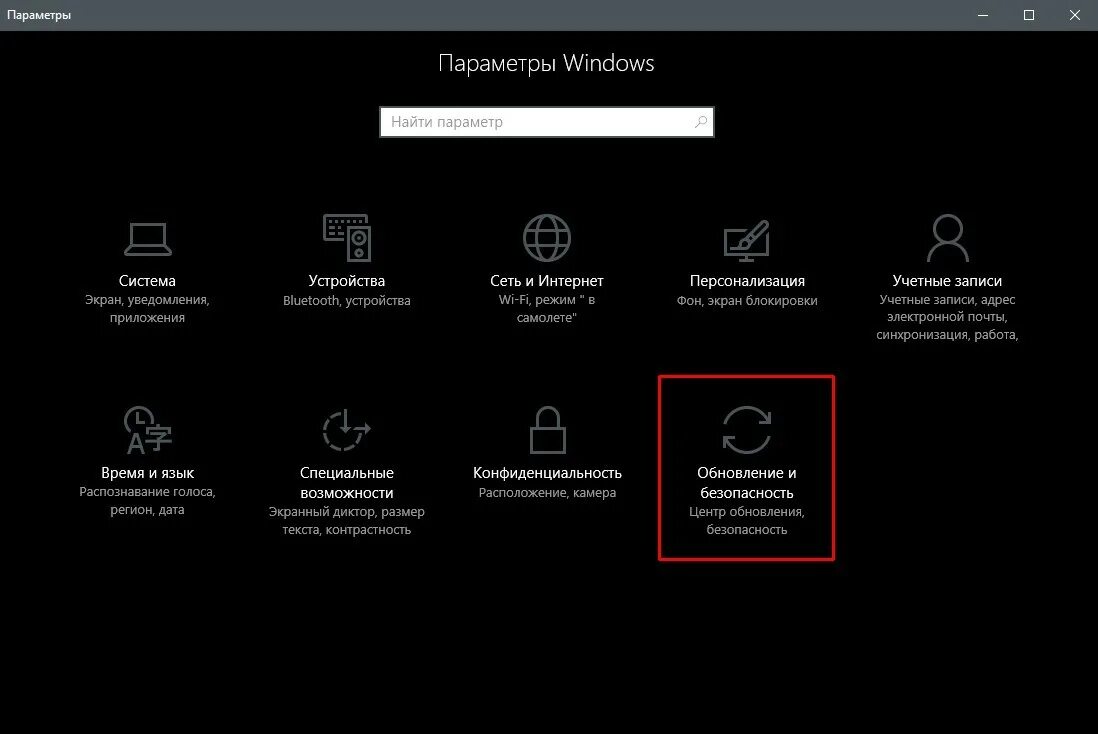The height and width of the screenshot is (734, 1098).
Task: Select the Bluetooth, устройства subtitle
Action: click(x=347, y=299)
